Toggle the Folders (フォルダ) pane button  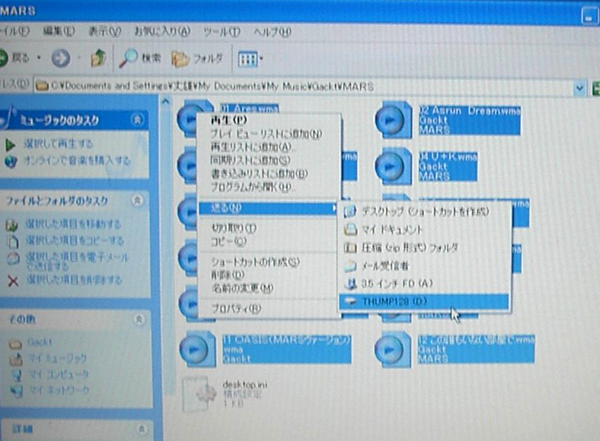197,59
